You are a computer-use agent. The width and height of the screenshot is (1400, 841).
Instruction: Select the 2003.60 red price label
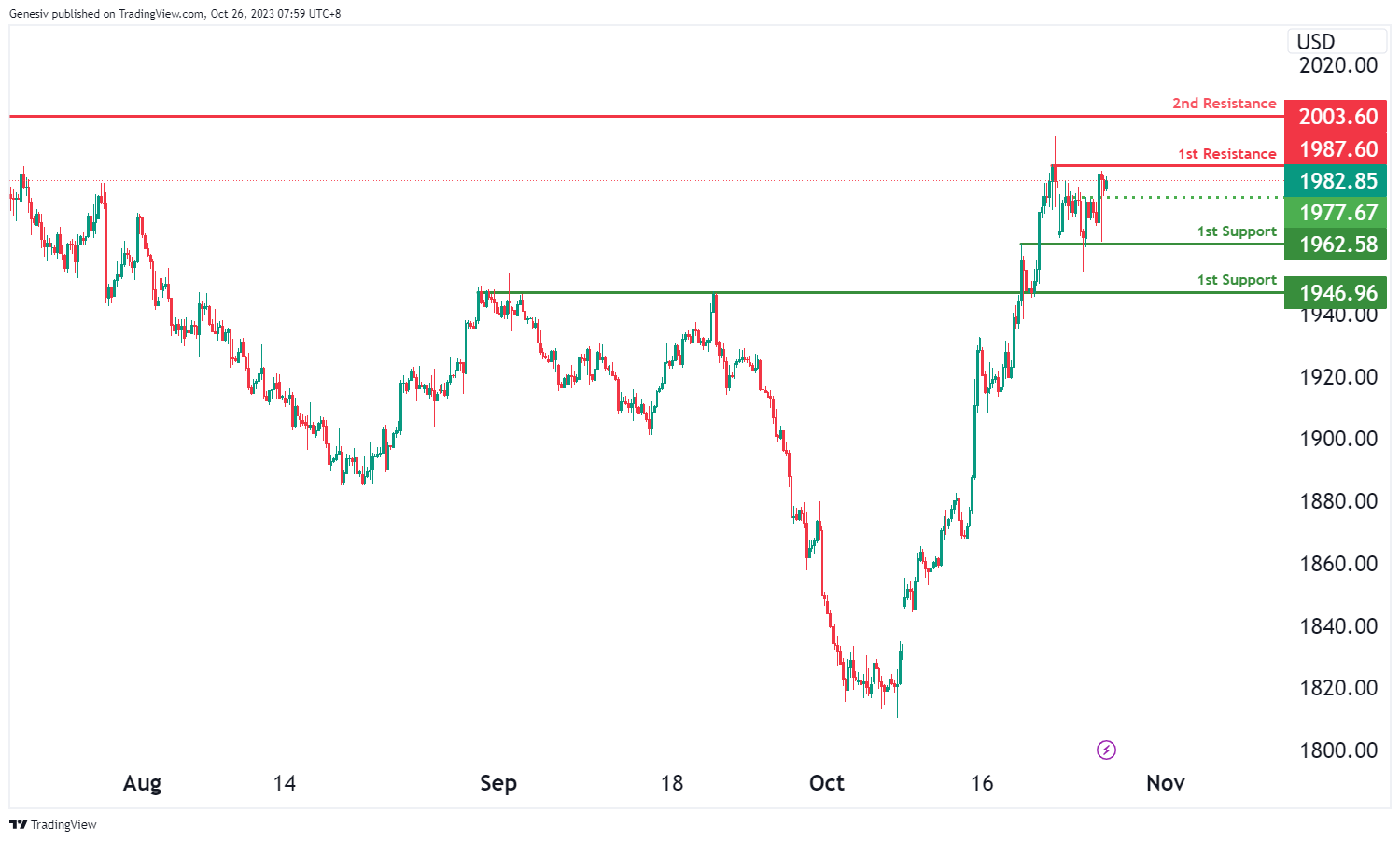click(1337, 117)
